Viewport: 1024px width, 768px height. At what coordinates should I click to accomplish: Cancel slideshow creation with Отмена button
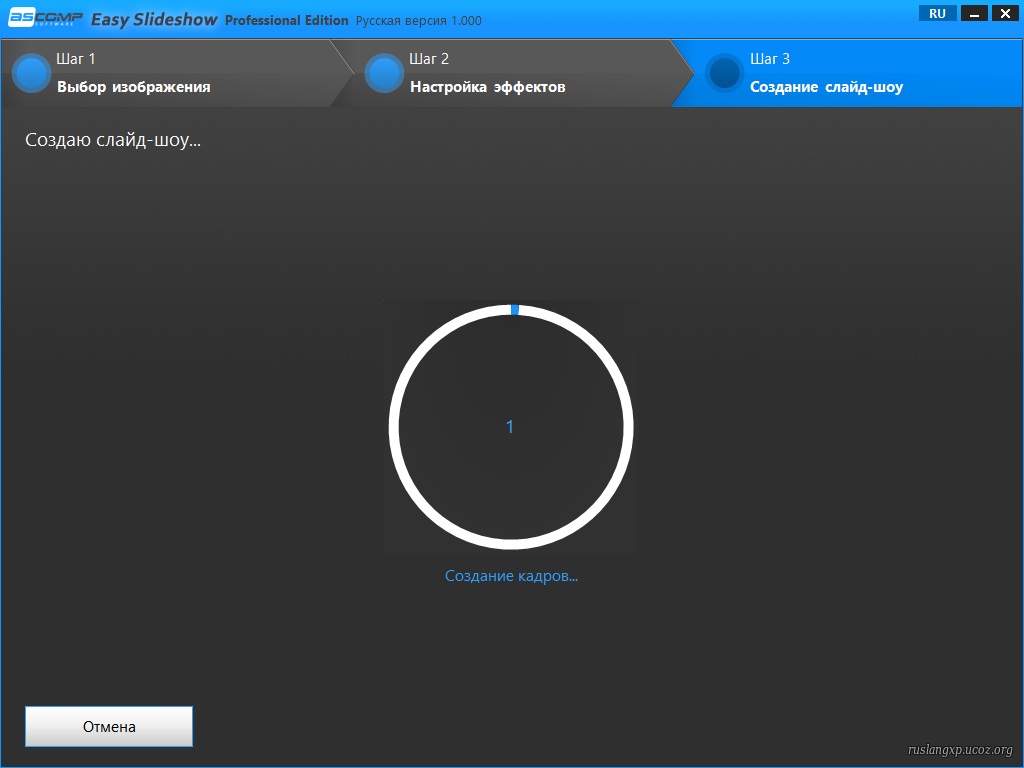point(109,726)
